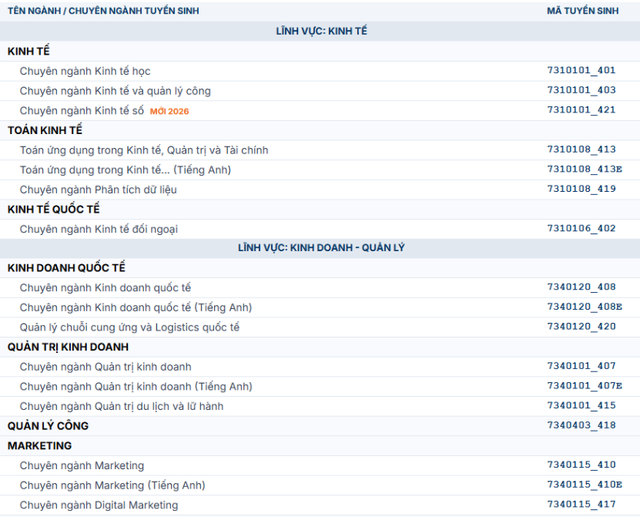Image resolution: width=640 pixels, height=517 pixels.
Task: Select the "LĨNH VỰC: KINH TẾ" section header
Action: tap(321, 31)
